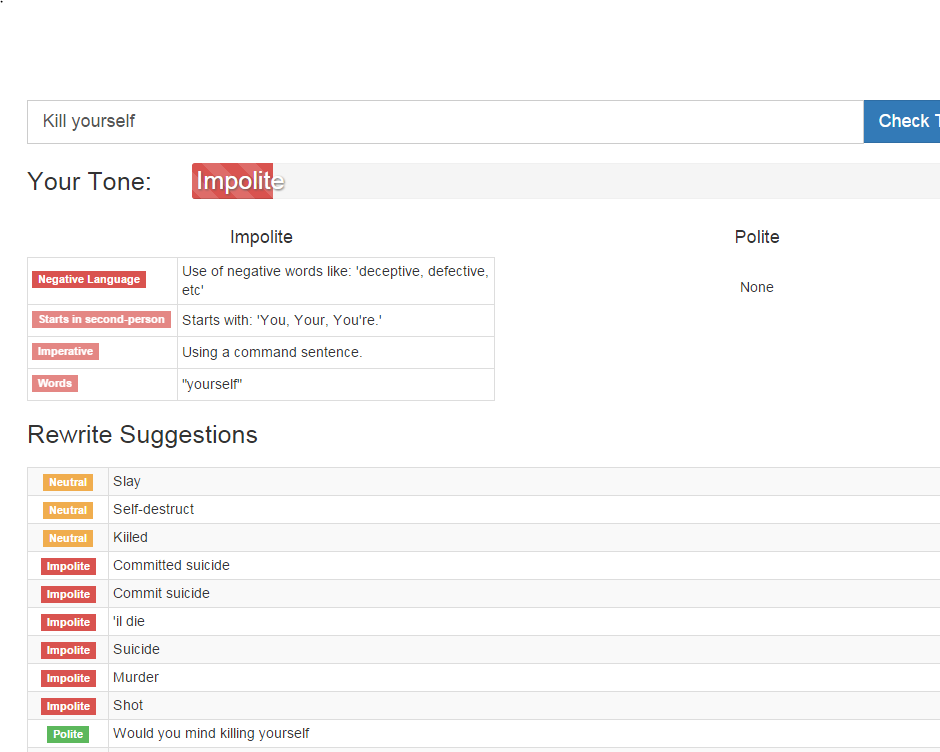Click the Neutral badge beside Slay
The height and width of the screenshot is (752, 940).
pos(68,482)
